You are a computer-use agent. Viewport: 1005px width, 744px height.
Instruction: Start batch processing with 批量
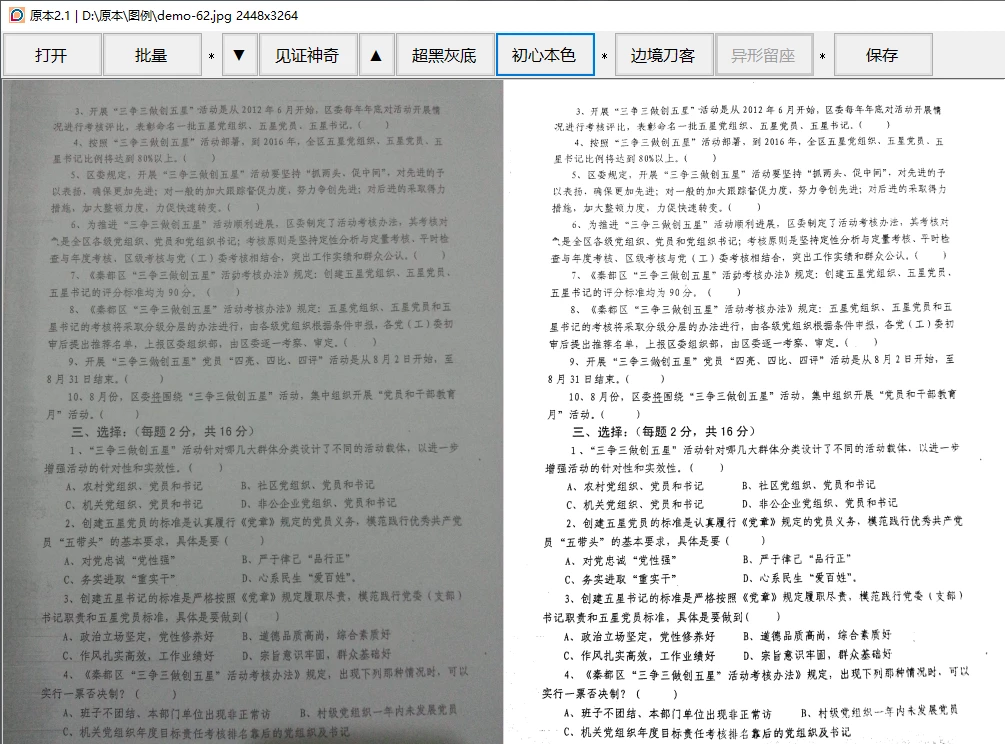(151, 55)
